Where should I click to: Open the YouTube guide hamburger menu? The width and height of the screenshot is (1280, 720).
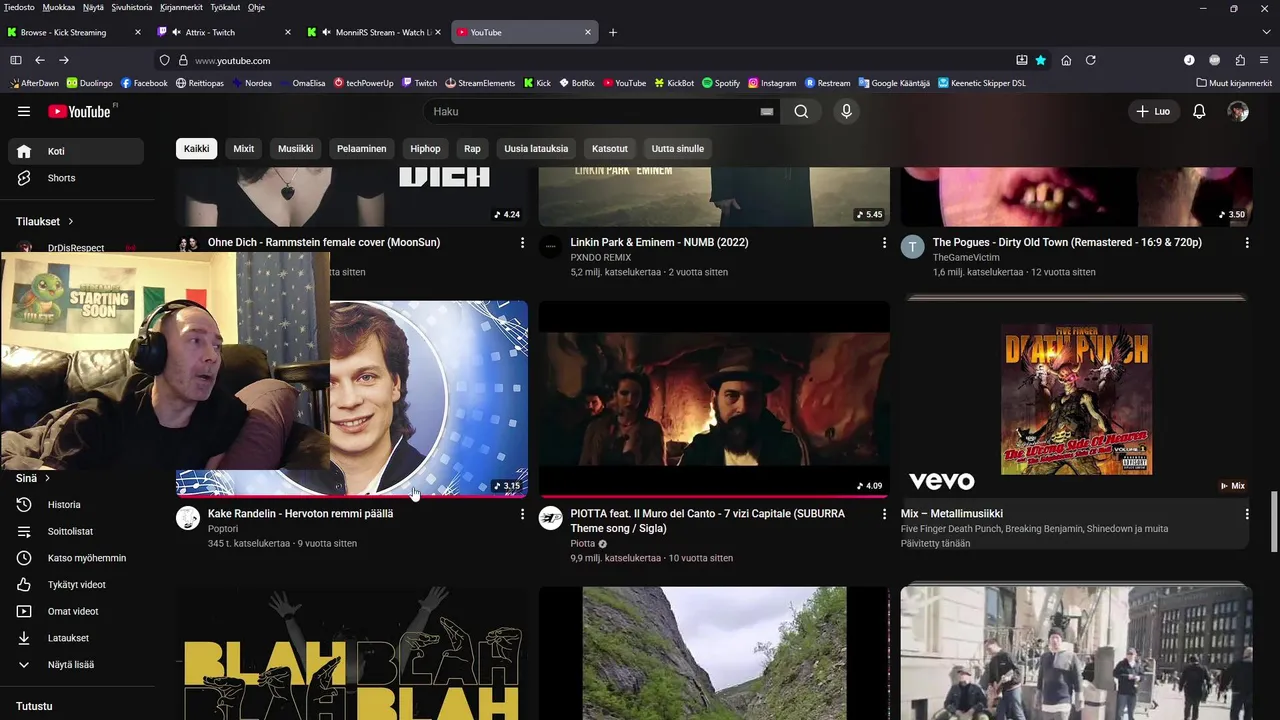[24, 111]
